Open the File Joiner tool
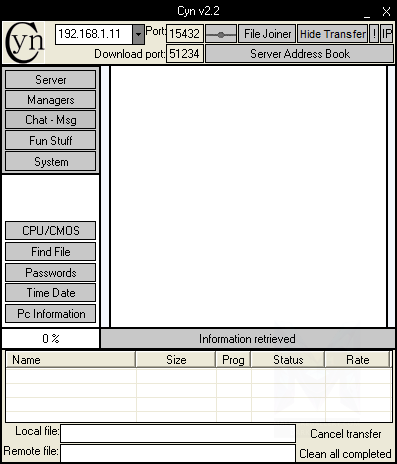This screenshot has width=397, height=464. point(267,34)
